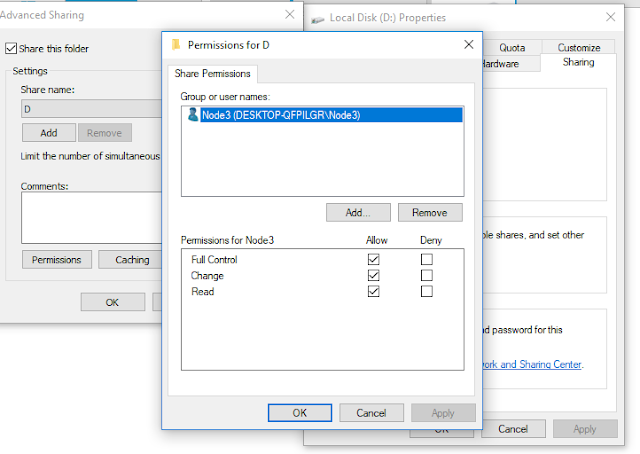Open Caching settings in Advanced Sharing
Screen dimensions: 640x454
pyautogui.click(x=130, y=260)
